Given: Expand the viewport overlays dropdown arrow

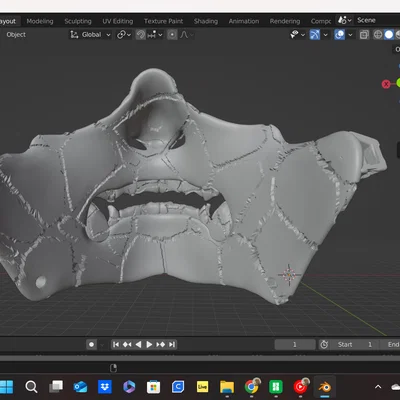Looking at the screenshot, I should (x=350, y=35).
